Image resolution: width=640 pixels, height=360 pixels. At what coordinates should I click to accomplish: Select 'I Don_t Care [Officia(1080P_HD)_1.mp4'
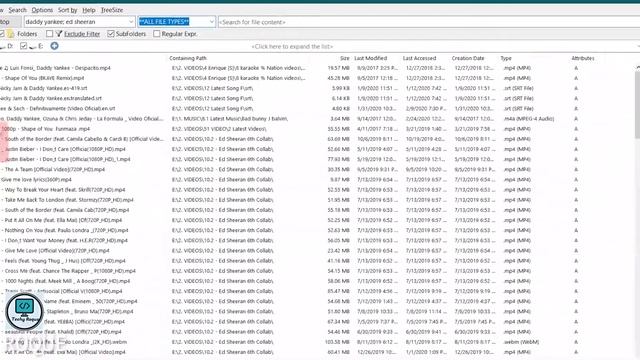(x=67, y=159)
